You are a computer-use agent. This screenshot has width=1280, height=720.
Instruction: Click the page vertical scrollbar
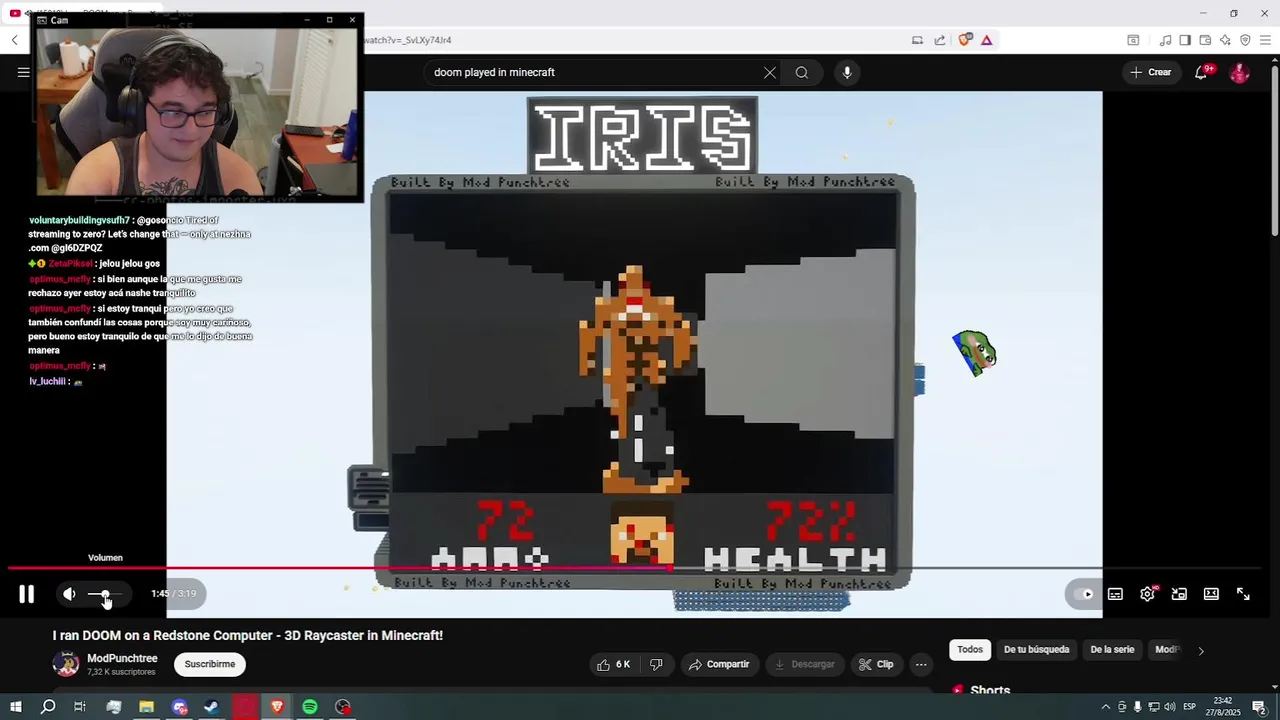click(x=1274, y=150)
